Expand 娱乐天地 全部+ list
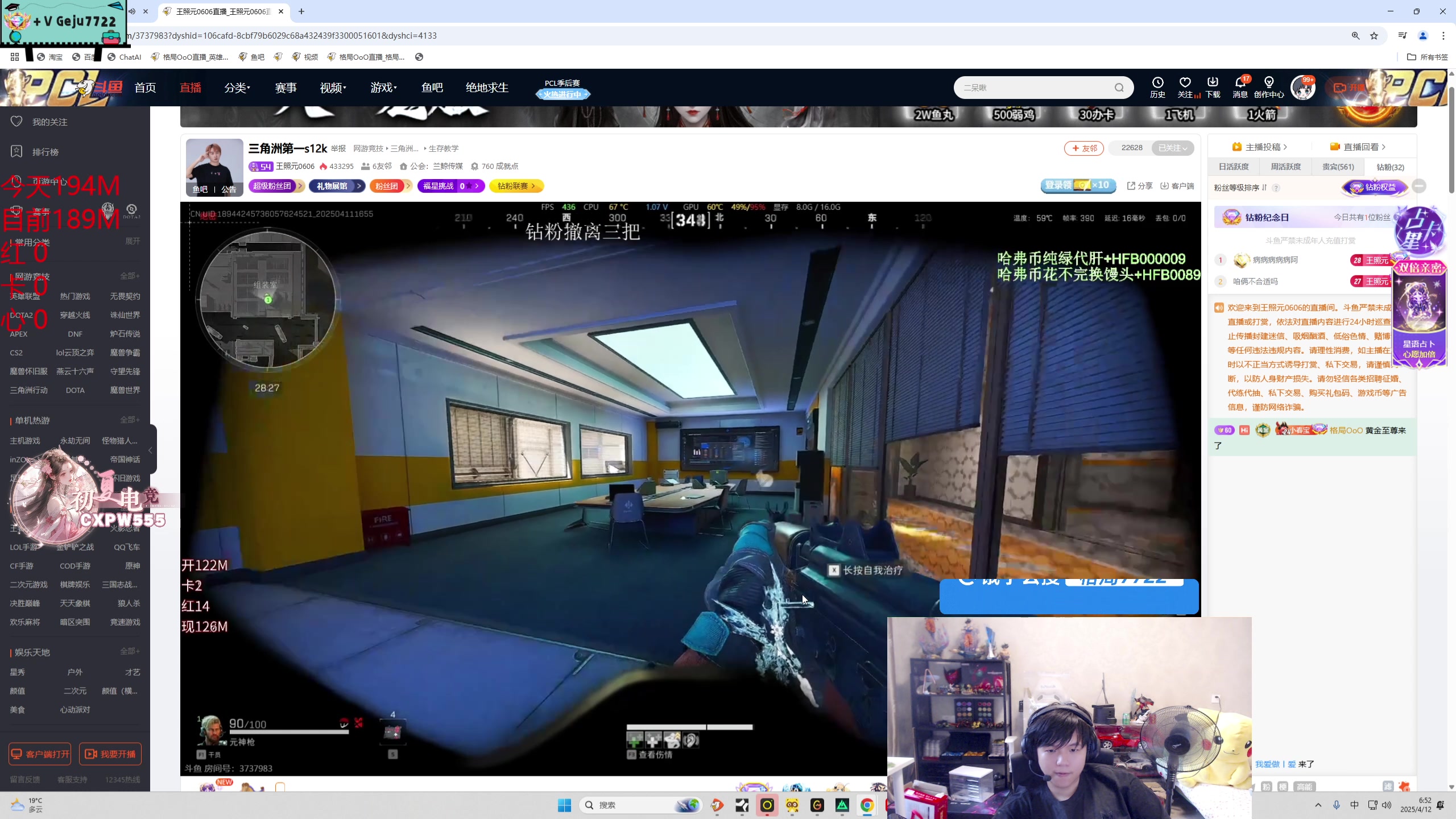1456x819 pixels. [x=130, y=651]
